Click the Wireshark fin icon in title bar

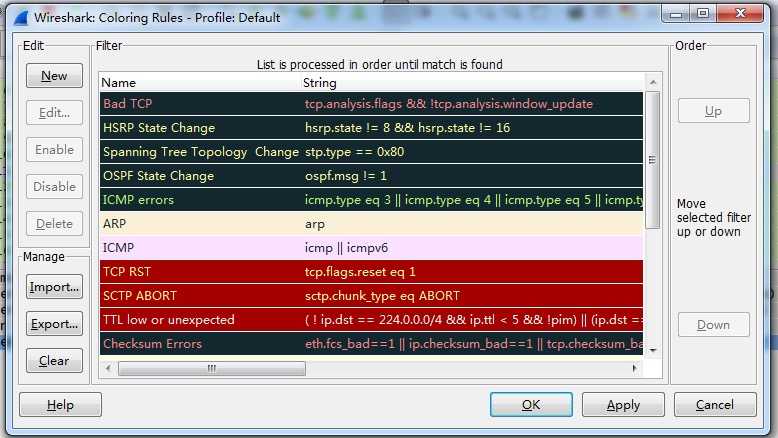pos(21,18)
